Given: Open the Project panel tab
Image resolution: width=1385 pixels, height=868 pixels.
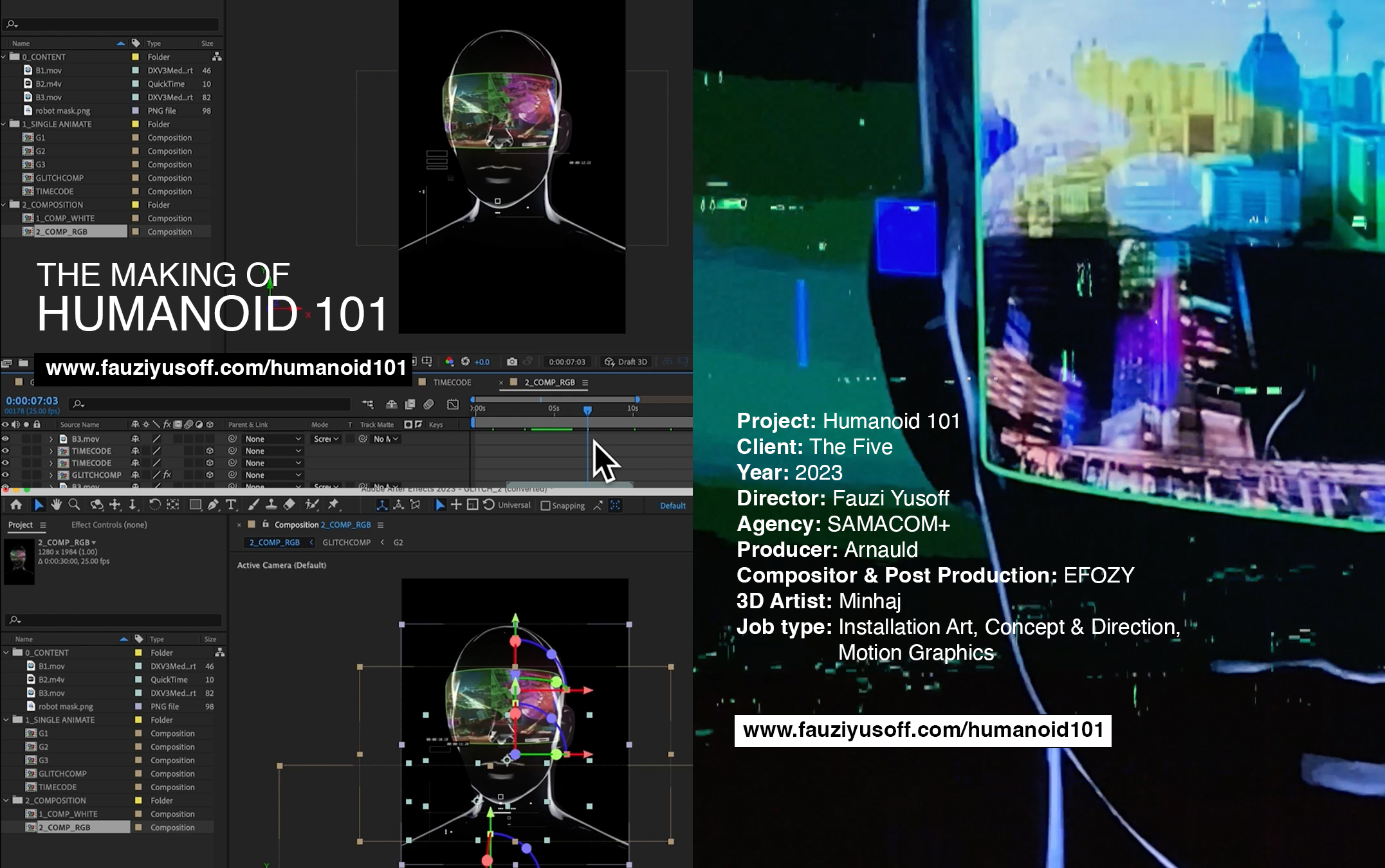Looking at the screenshot, I should (x=20, y=525).
